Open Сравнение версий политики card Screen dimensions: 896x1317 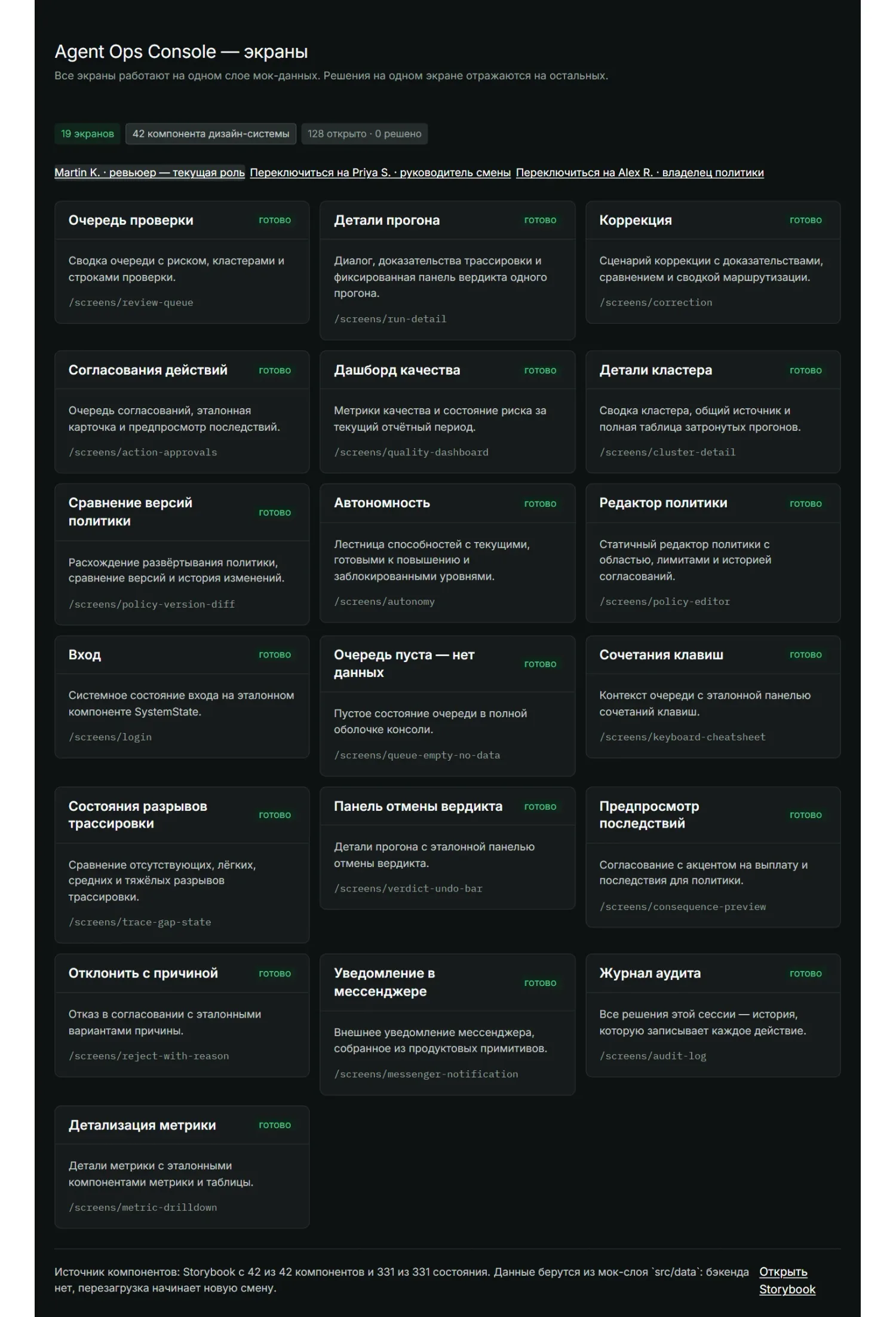182,554
